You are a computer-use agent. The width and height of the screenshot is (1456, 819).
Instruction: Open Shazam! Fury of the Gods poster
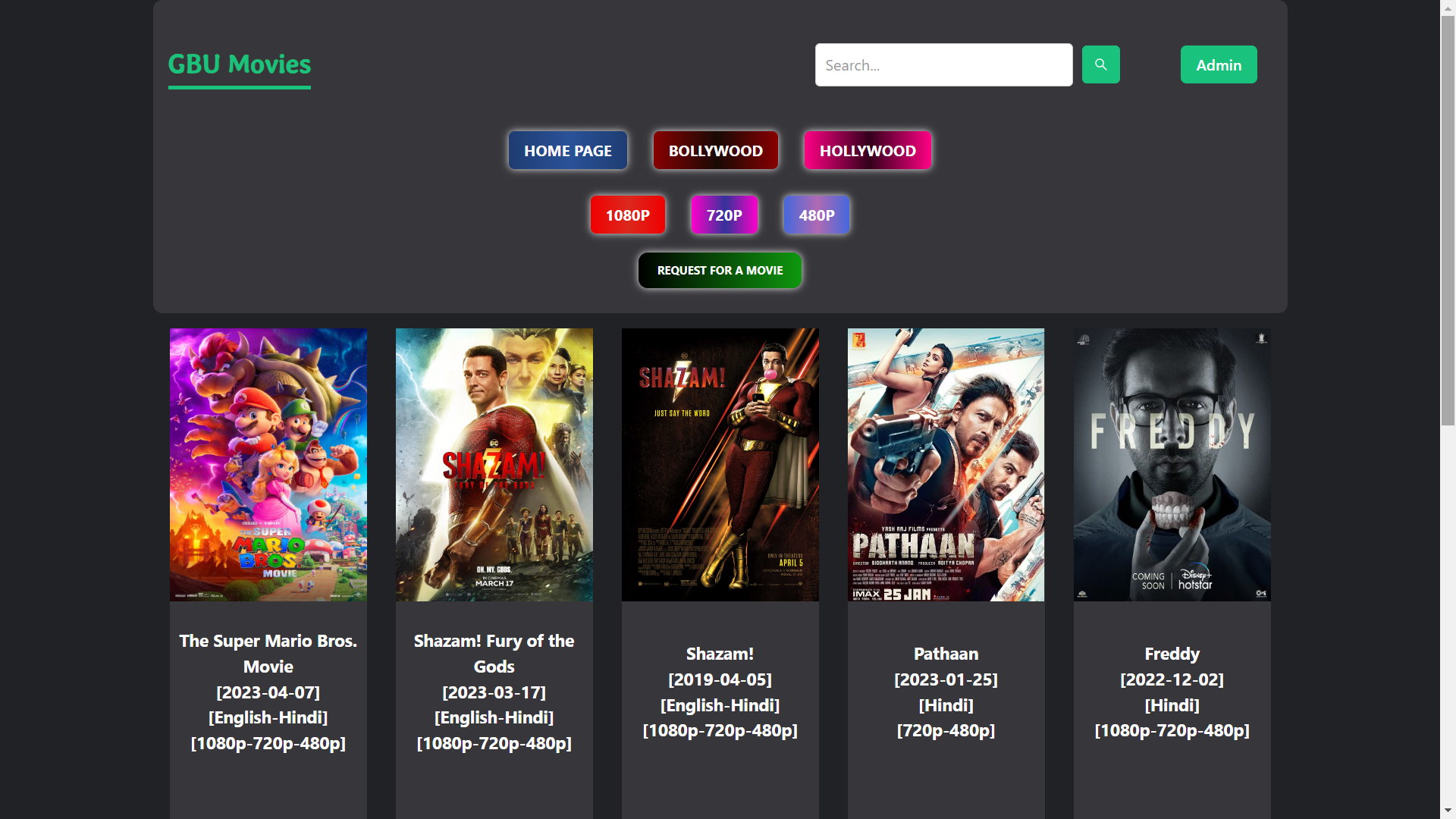[494, 465]
